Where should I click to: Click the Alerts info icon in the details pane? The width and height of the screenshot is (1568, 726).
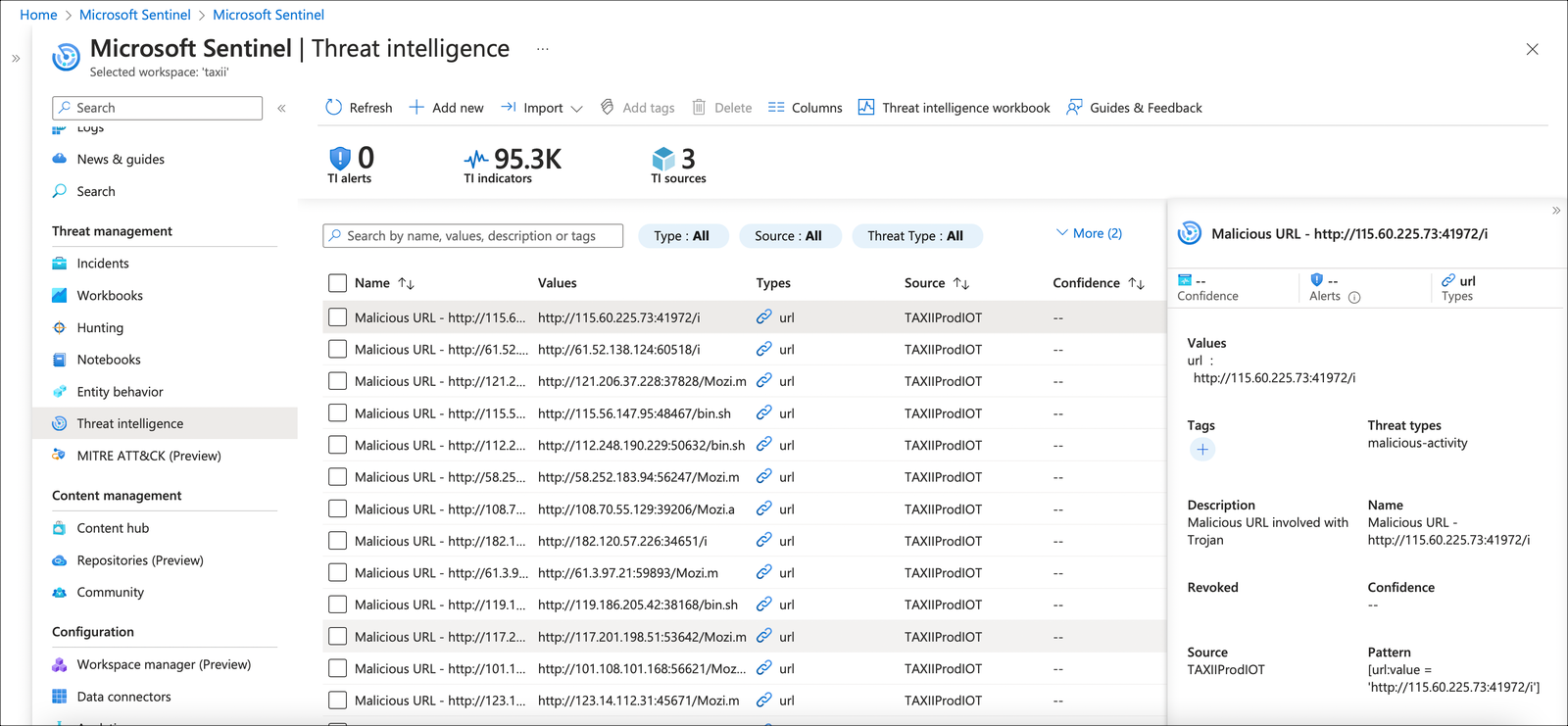coord(1354,298)
